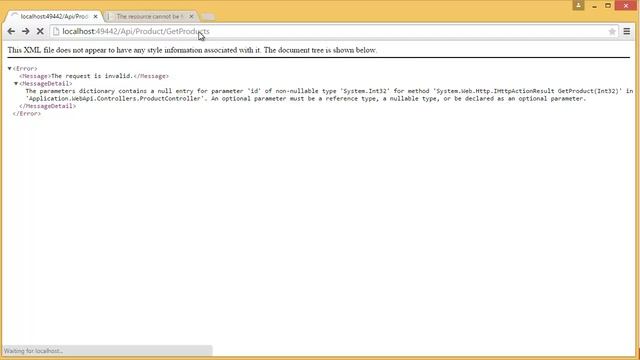
Task: Focus the address bar URL field
Action: 333,31
